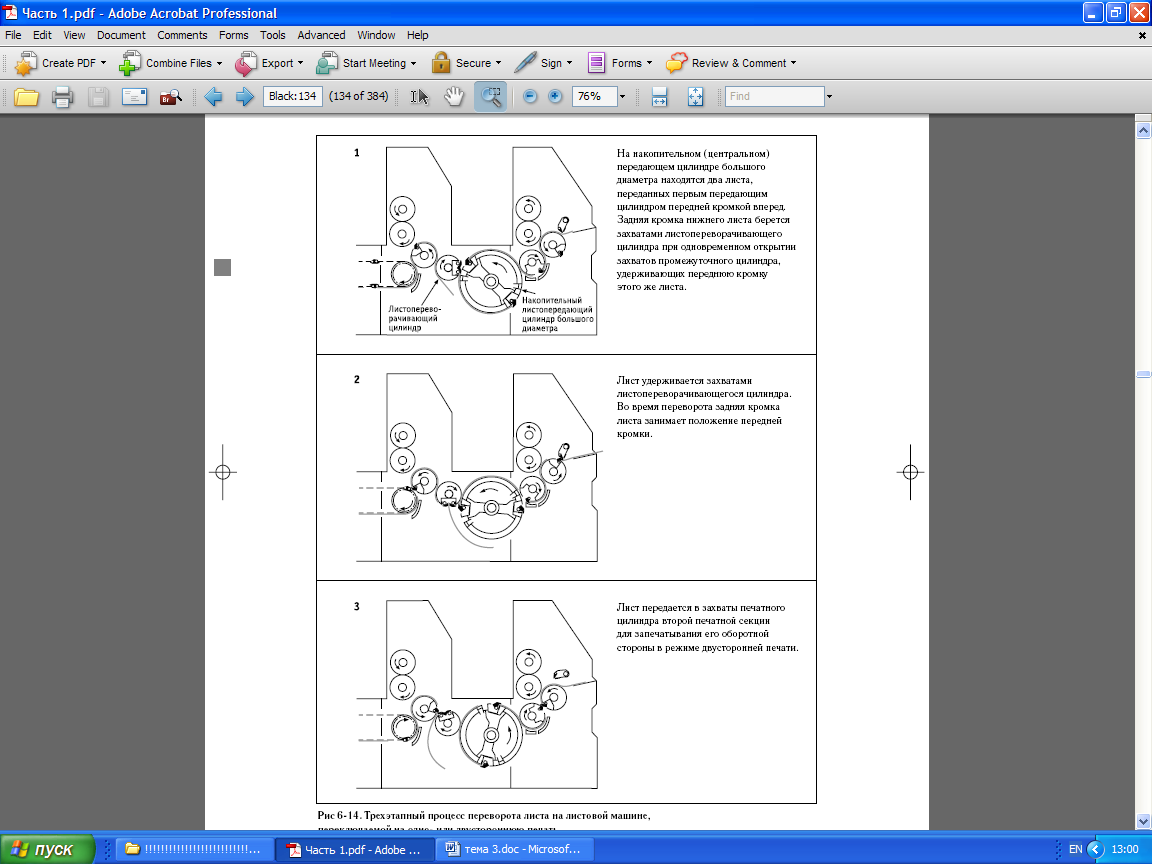Click the Secure padlock icon
This screenshot has width=1152, height=864.
point(440,63)
